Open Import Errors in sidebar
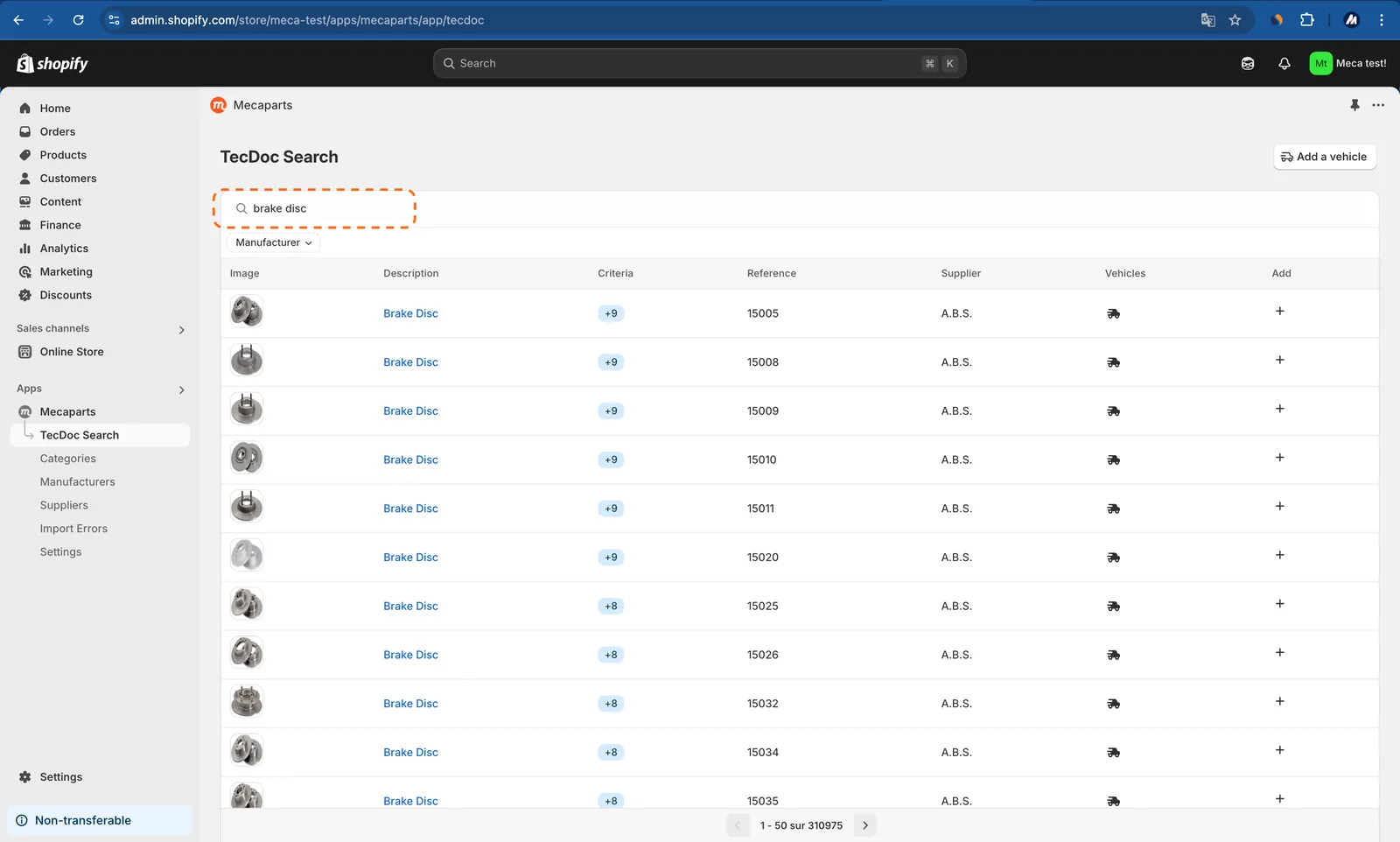This screenshot has width=1400, height=842. pos(73,529)
